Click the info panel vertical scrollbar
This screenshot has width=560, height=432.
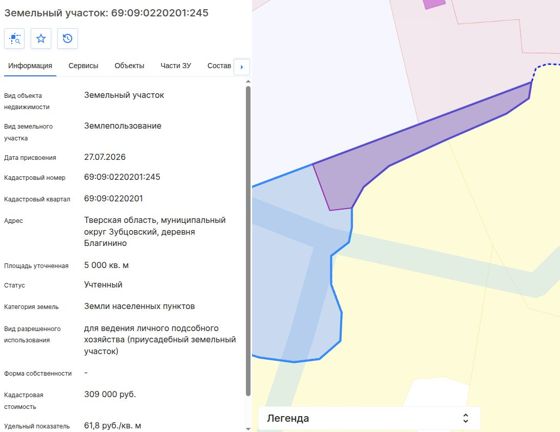point(248,241)
